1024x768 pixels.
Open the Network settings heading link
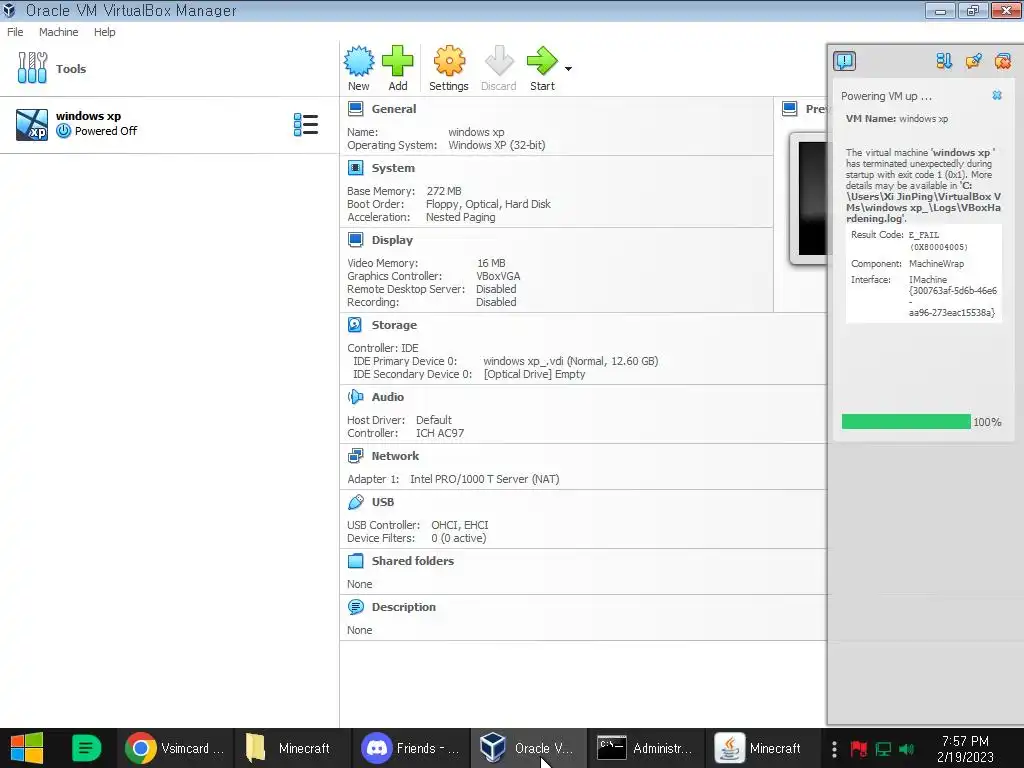click(395, 456)
